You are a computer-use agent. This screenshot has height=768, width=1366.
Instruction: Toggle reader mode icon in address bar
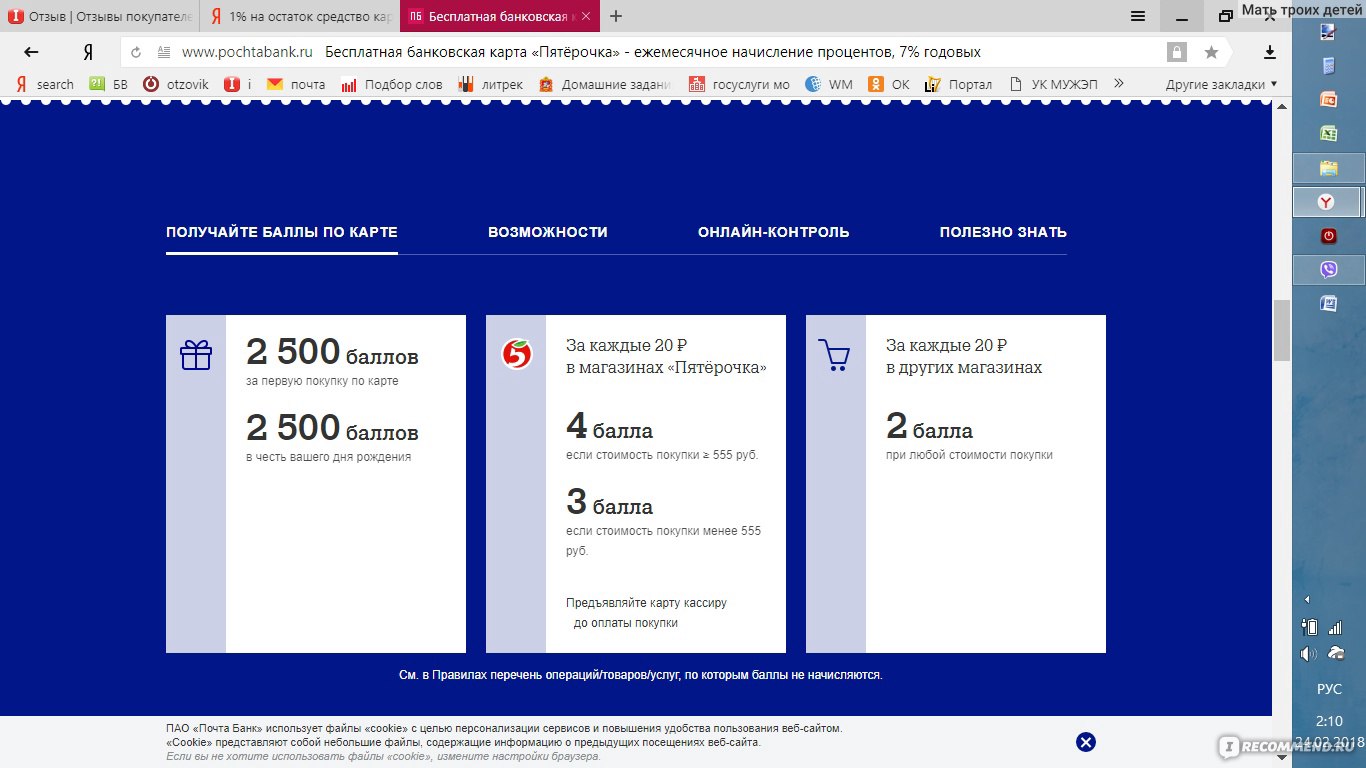[163, 52]
